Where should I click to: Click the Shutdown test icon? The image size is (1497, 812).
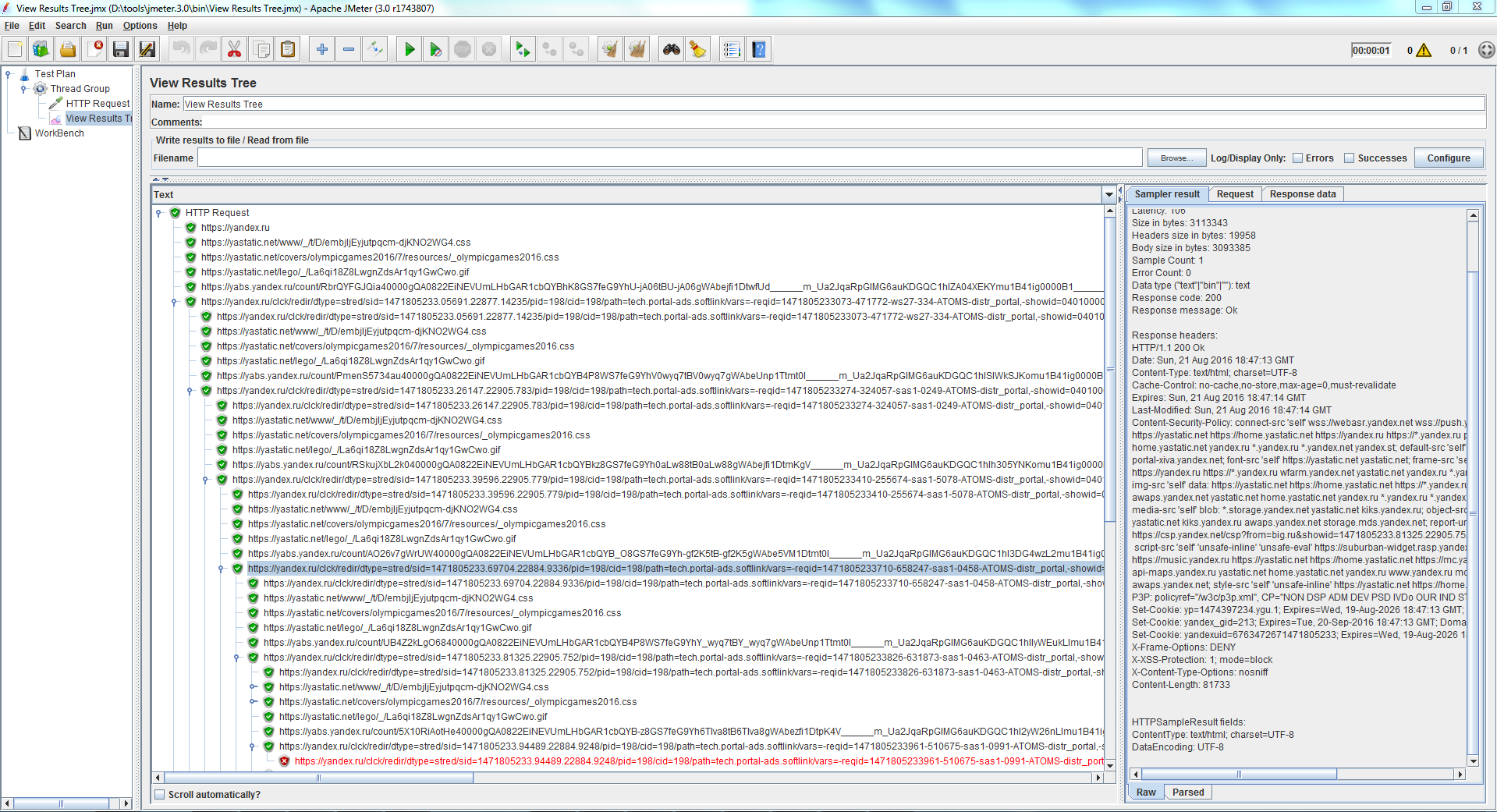click(489, 50)
